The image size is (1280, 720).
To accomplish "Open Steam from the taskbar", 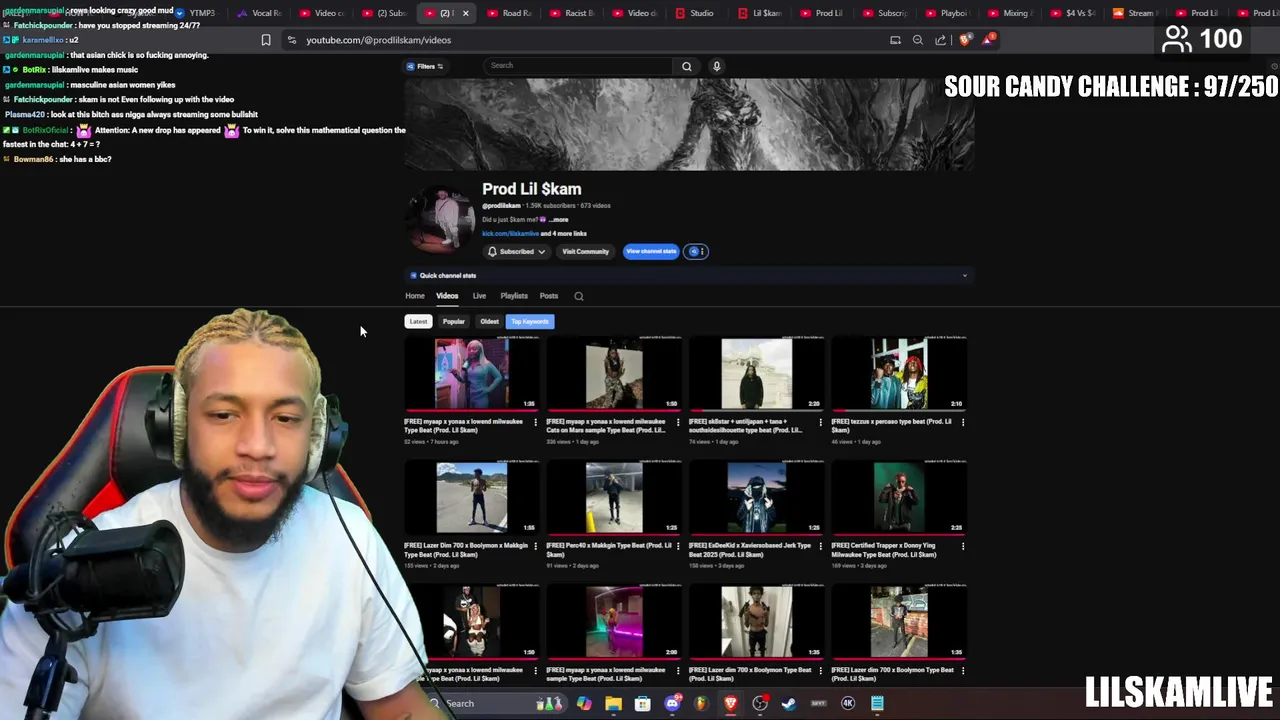I will point(789,704).
